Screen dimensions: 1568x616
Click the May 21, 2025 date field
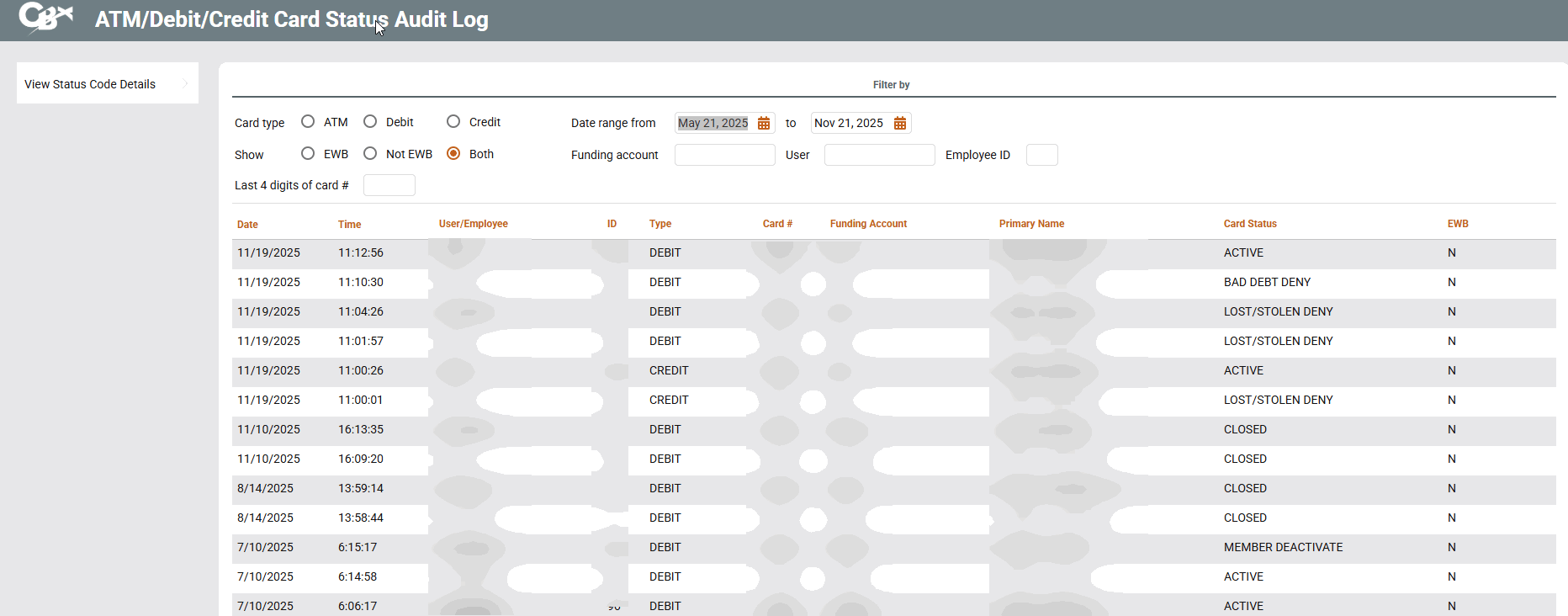[712, 124]
